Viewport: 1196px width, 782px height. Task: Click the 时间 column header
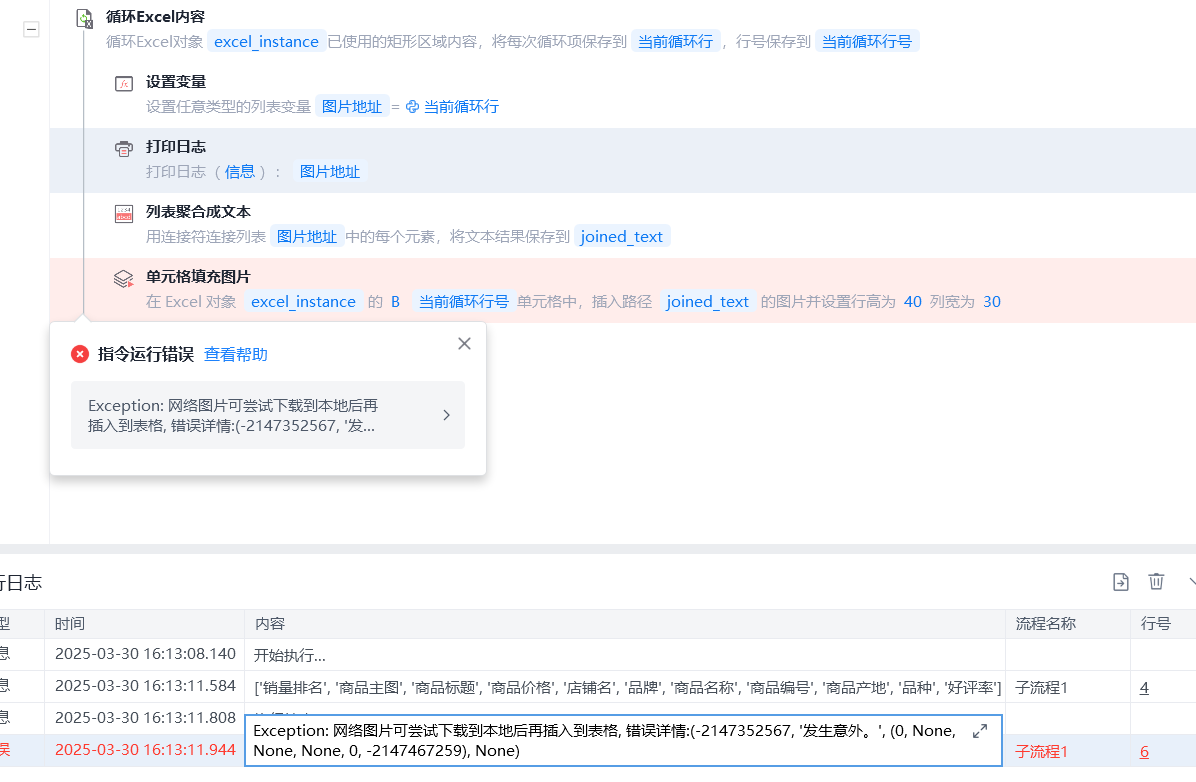tap(70, 624)
